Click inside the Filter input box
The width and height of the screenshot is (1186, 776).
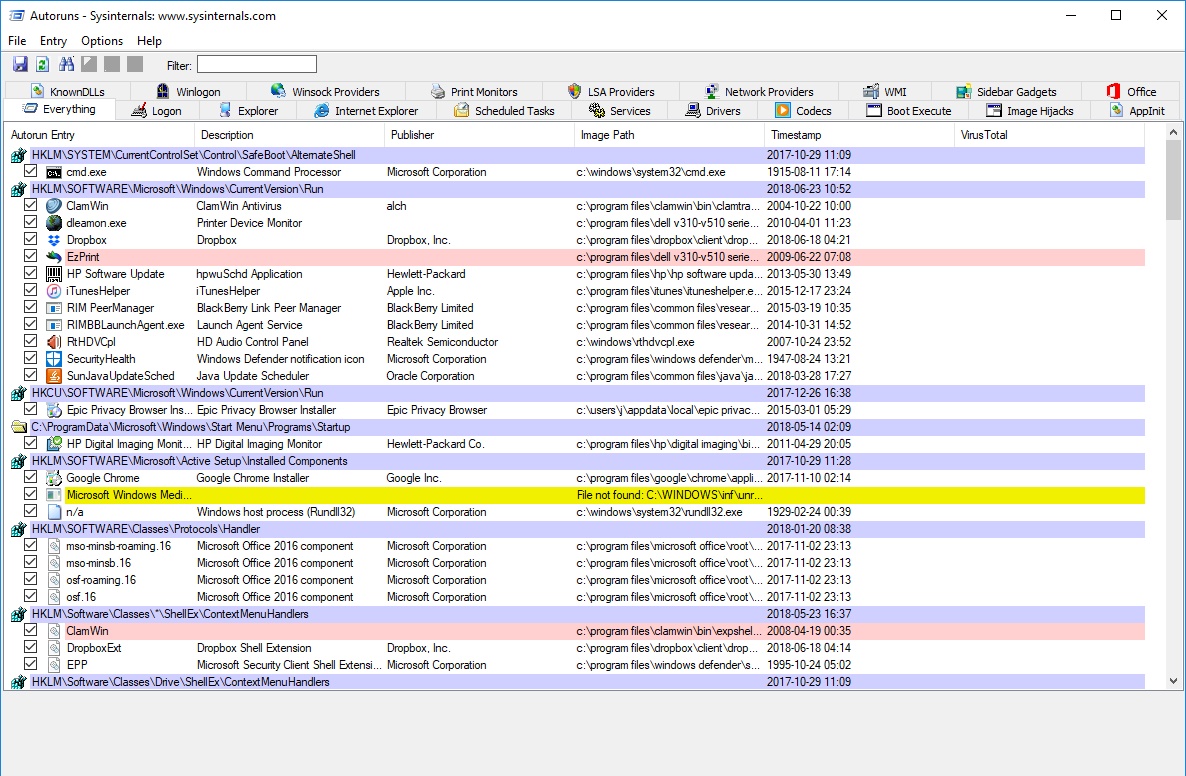(x=256, y=64)
